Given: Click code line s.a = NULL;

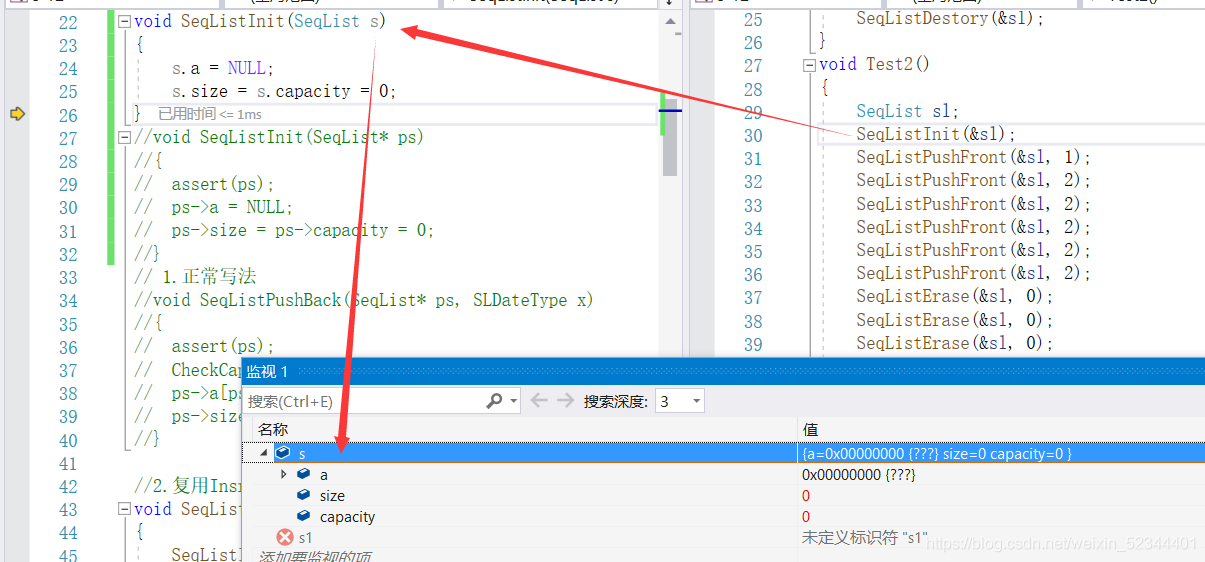Looking at the screenshot, I should tap(222, 68).
